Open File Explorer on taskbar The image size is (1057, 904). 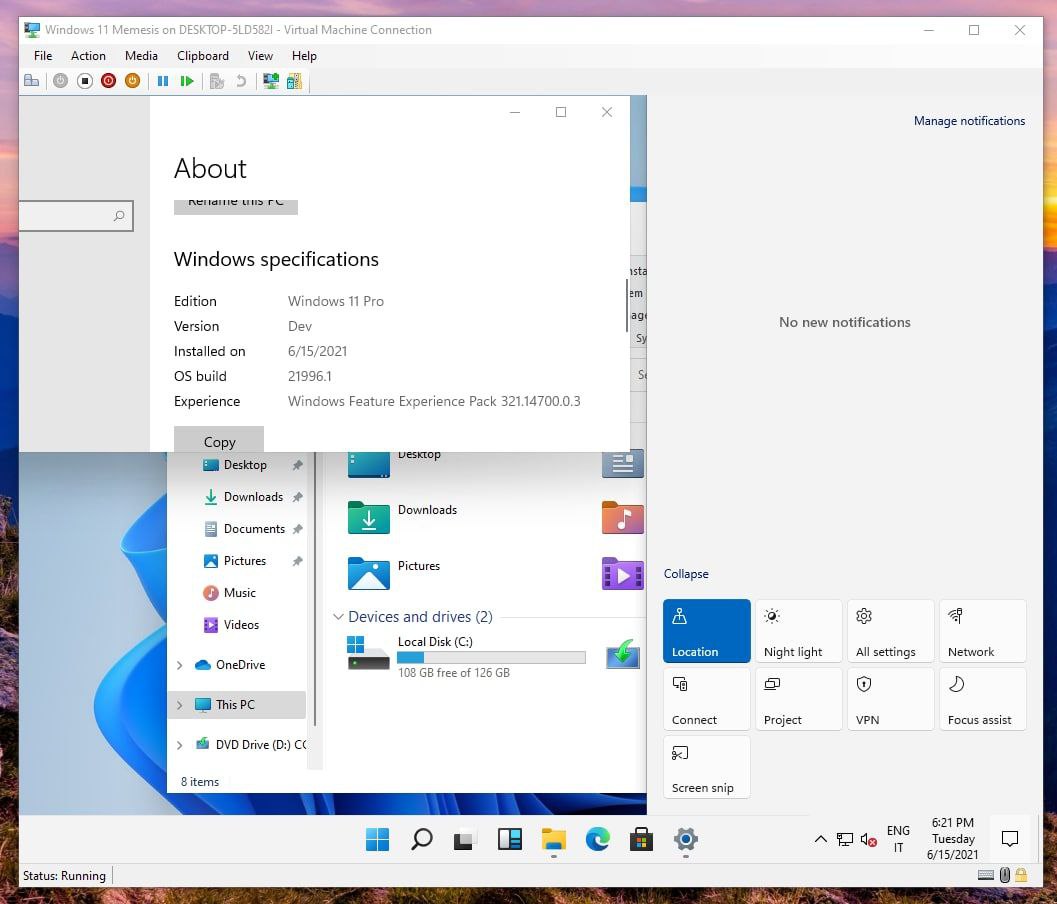point(553,839)
